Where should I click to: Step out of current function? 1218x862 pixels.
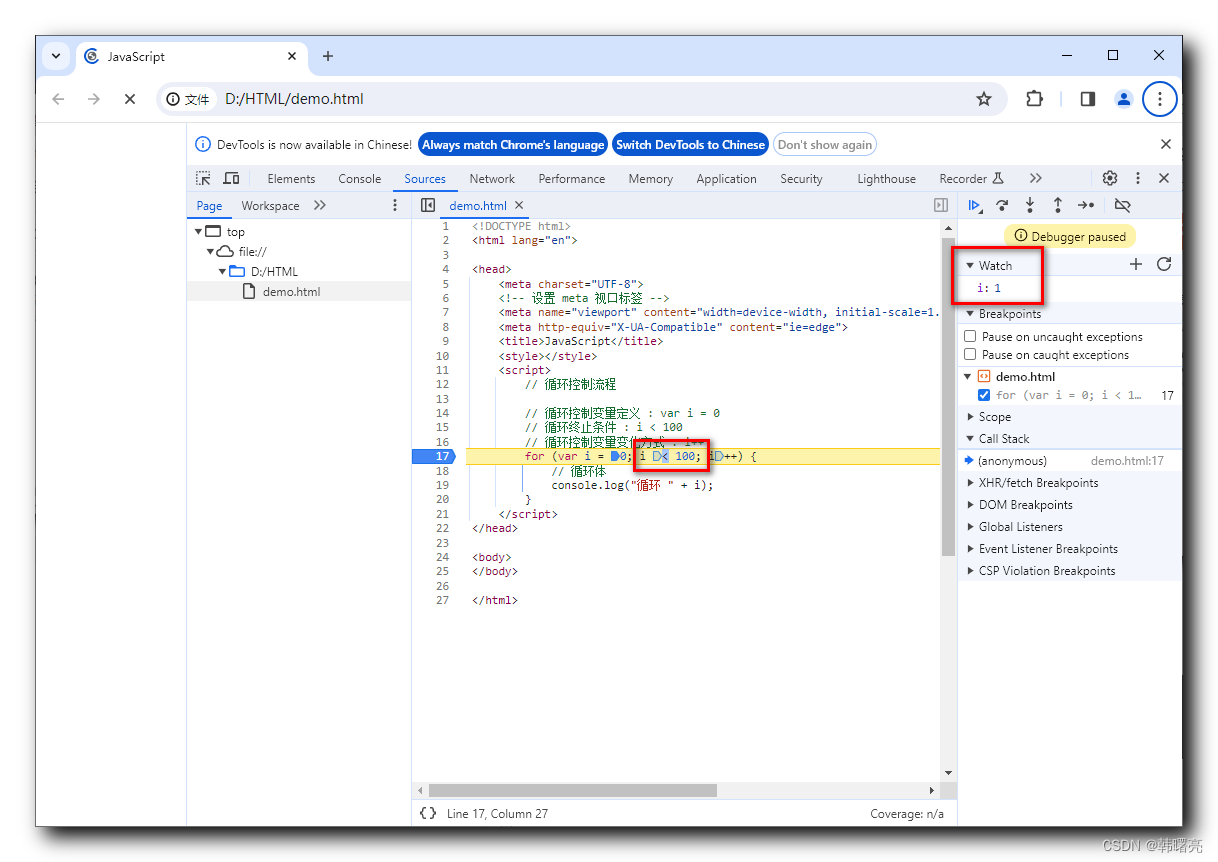click(1058, 205)
